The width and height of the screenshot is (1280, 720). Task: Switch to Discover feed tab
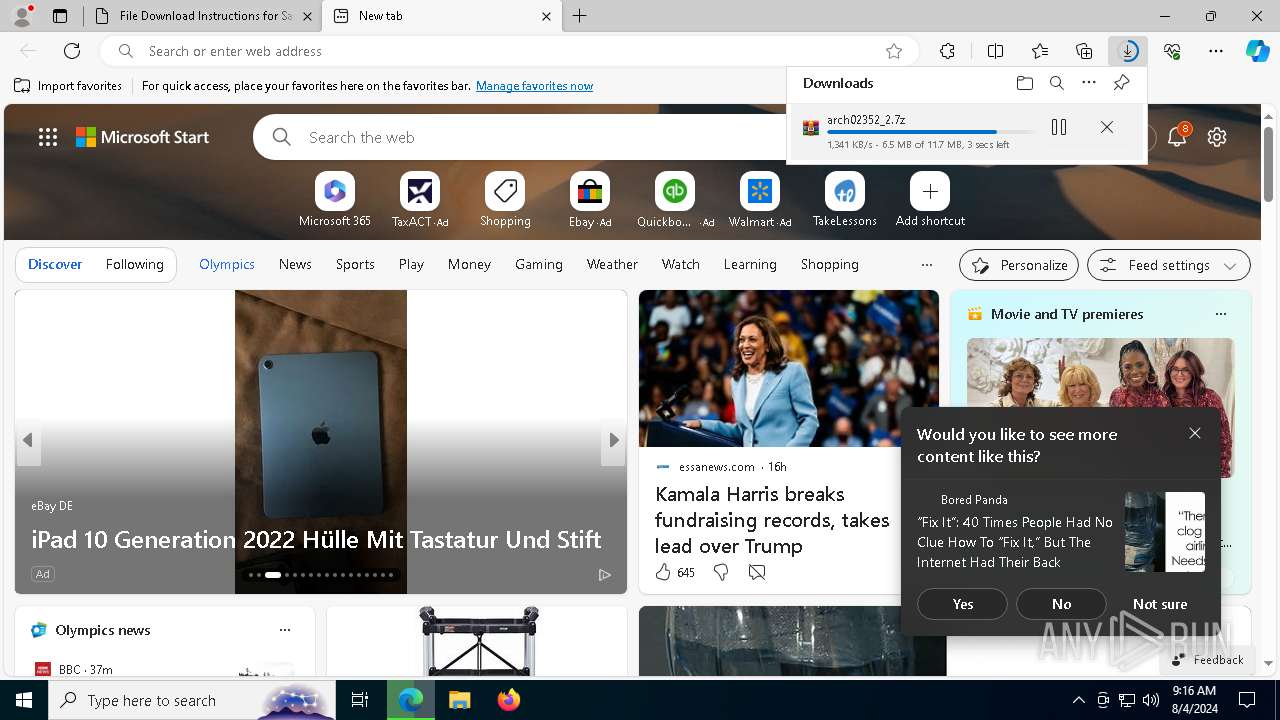[x=55, y=264]
